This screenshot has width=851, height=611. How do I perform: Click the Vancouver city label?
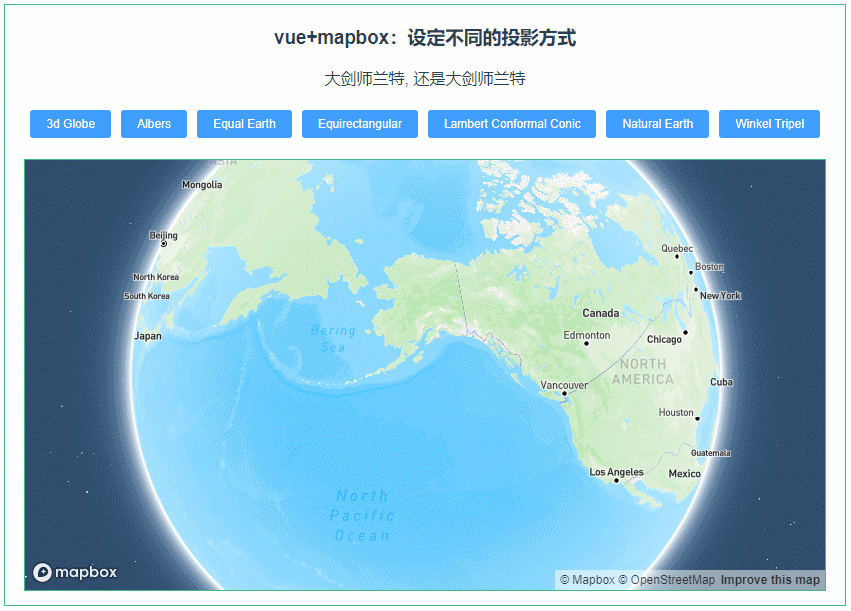[564, 385]
